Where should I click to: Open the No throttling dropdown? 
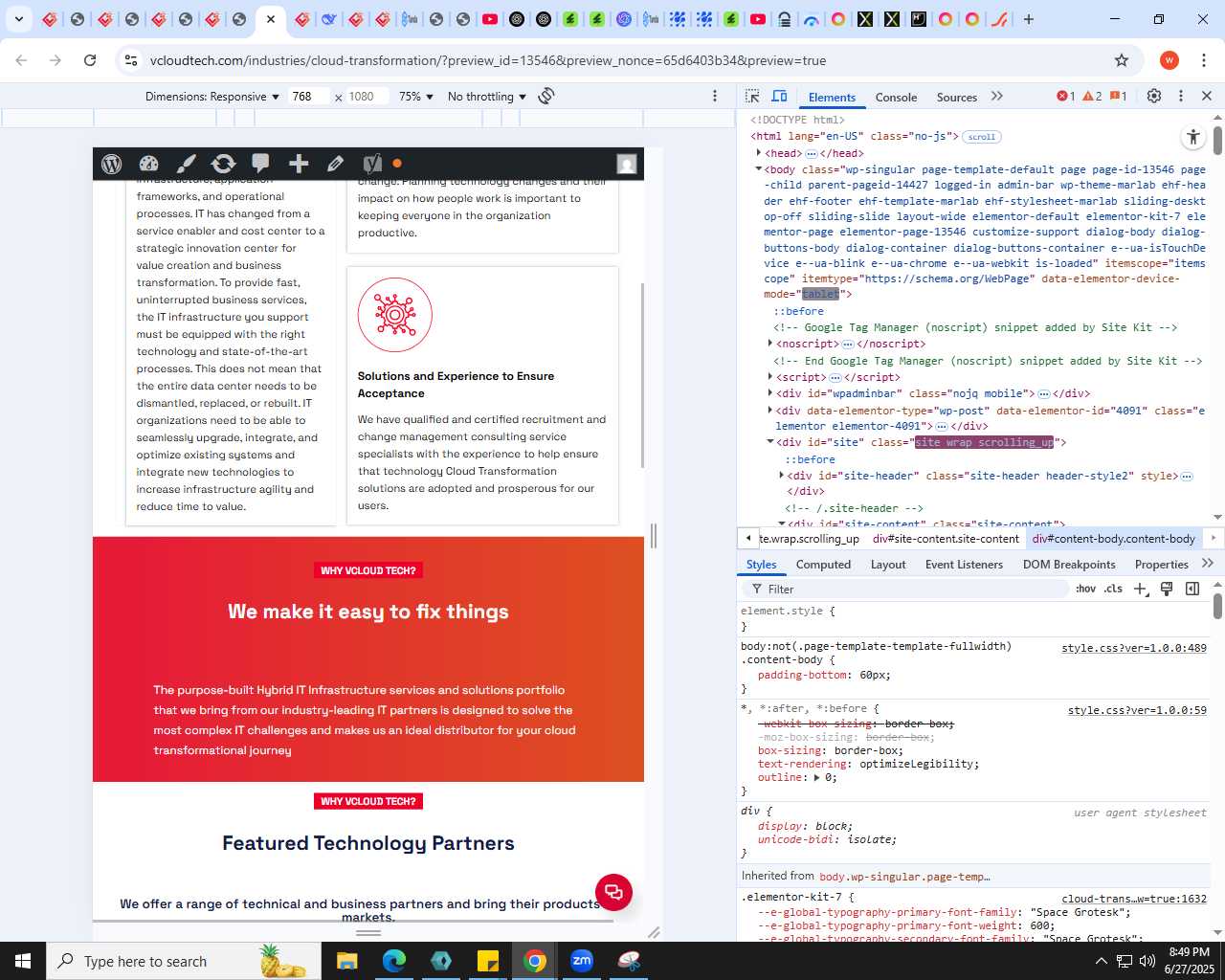[487, 96]
